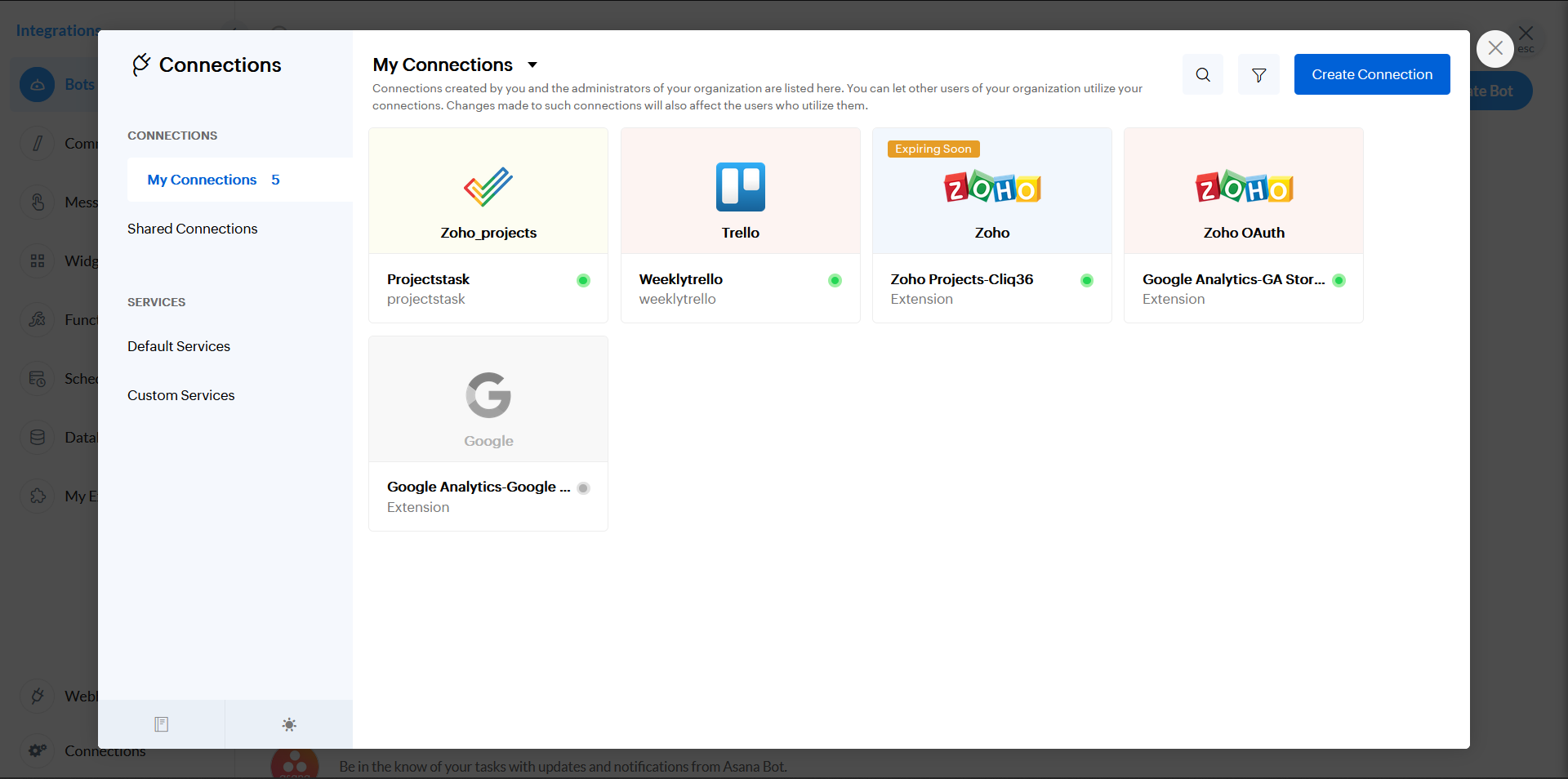Click the Connections gear icon in the background sidebar
The image size is (1568, 779).
[x=38, y=750]
